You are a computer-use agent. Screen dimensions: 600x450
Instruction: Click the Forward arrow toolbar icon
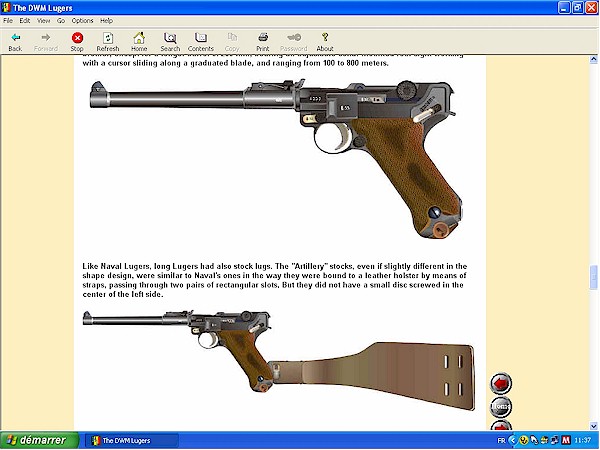(46, 41)
